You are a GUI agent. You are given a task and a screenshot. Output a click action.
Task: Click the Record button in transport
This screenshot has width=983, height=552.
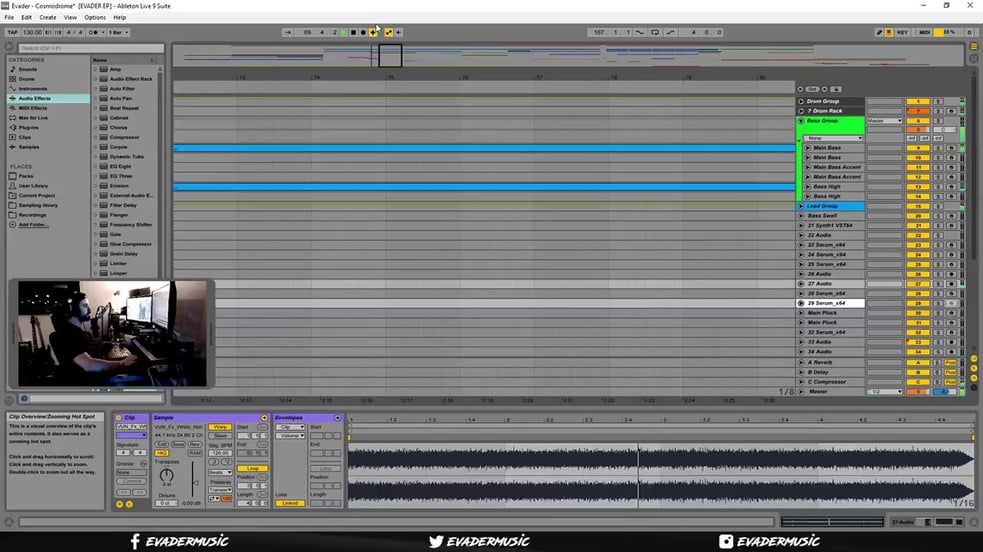(362, 32)
